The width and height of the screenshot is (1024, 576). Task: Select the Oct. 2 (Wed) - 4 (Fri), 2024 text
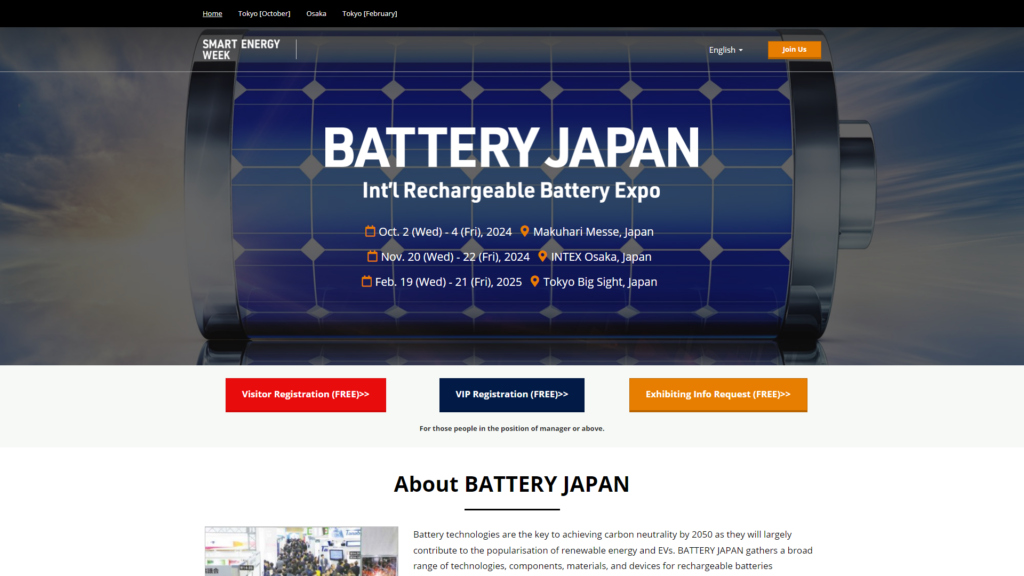click(x=445, y=232)
